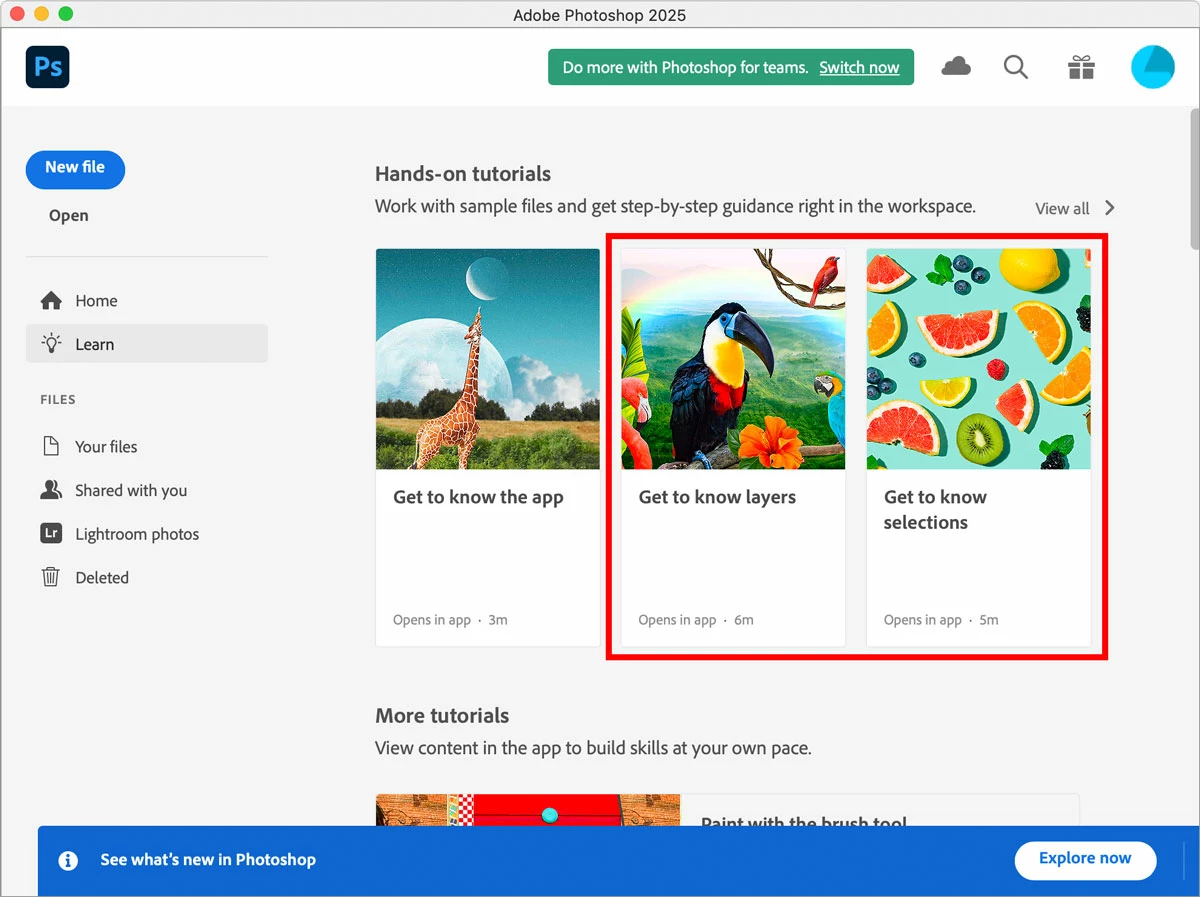Click the View all tutorials link

pos(1062,208)
